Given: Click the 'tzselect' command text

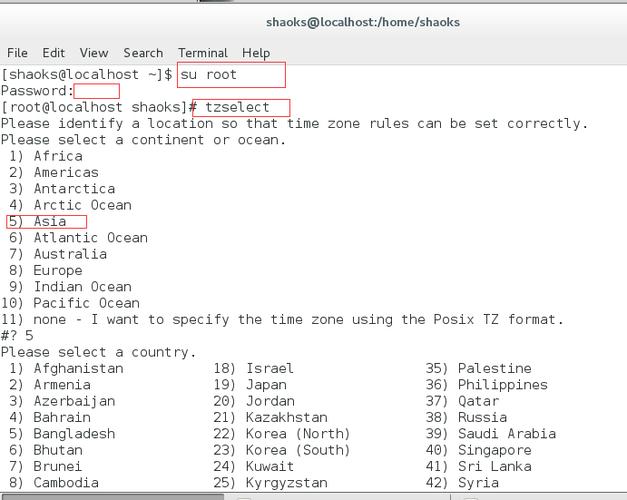Looking at the screenshot, I should point(237,107).
